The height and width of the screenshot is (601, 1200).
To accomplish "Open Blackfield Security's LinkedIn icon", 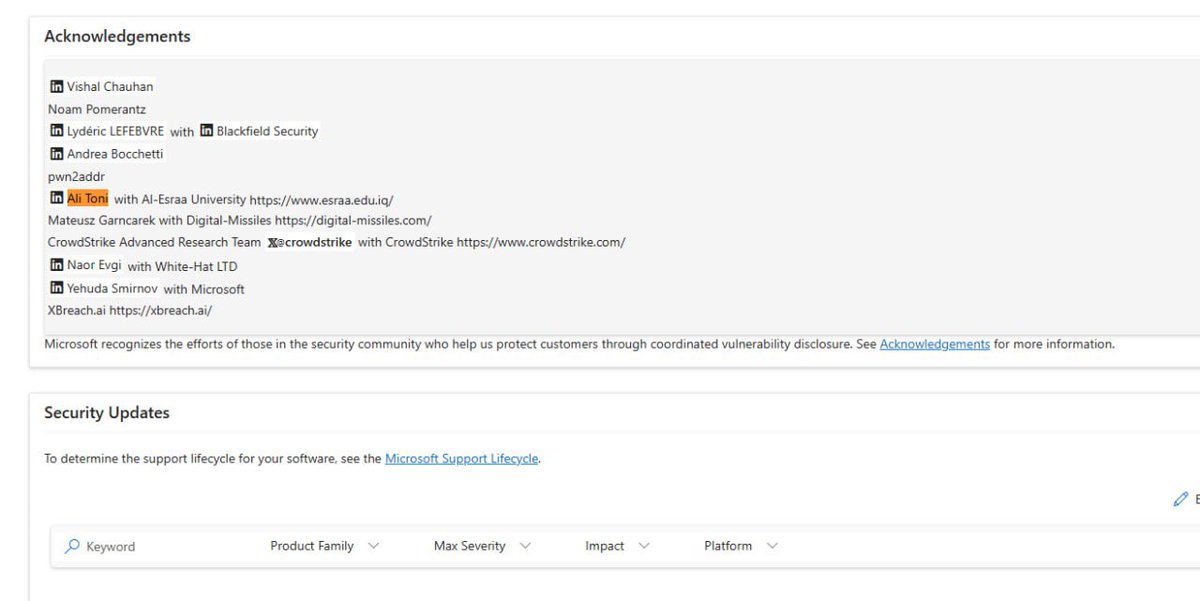I will 207,131.
